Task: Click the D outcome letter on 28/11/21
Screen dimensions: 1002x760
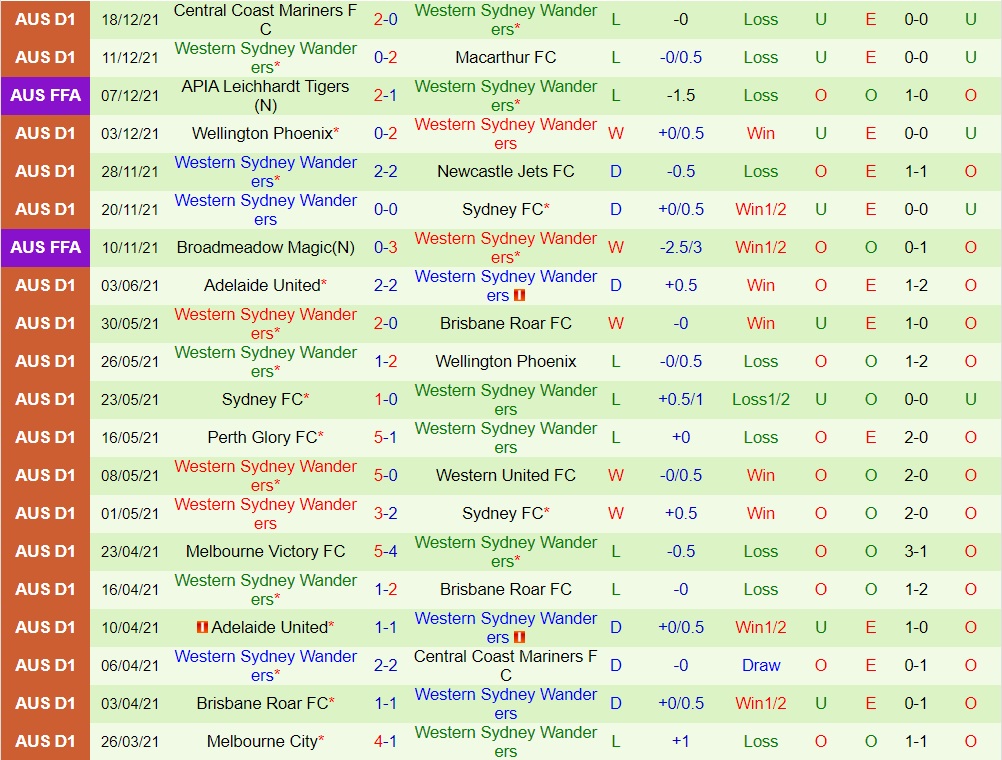Action: pyautogui.click(x=615, y=171)
